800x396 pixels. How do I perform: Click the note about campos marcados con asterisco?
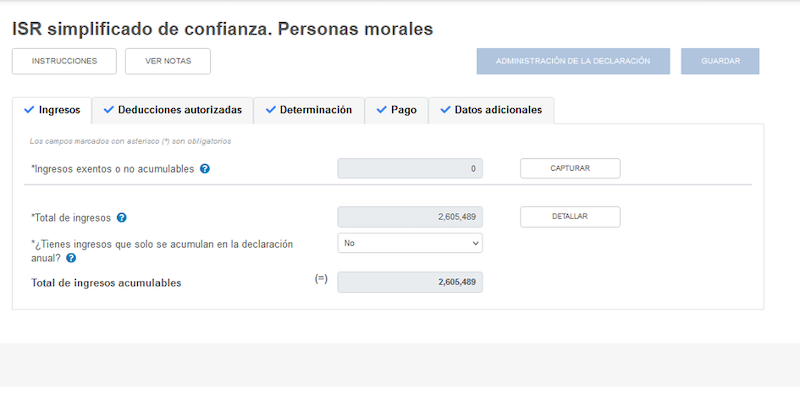click(x=131, y=141)
